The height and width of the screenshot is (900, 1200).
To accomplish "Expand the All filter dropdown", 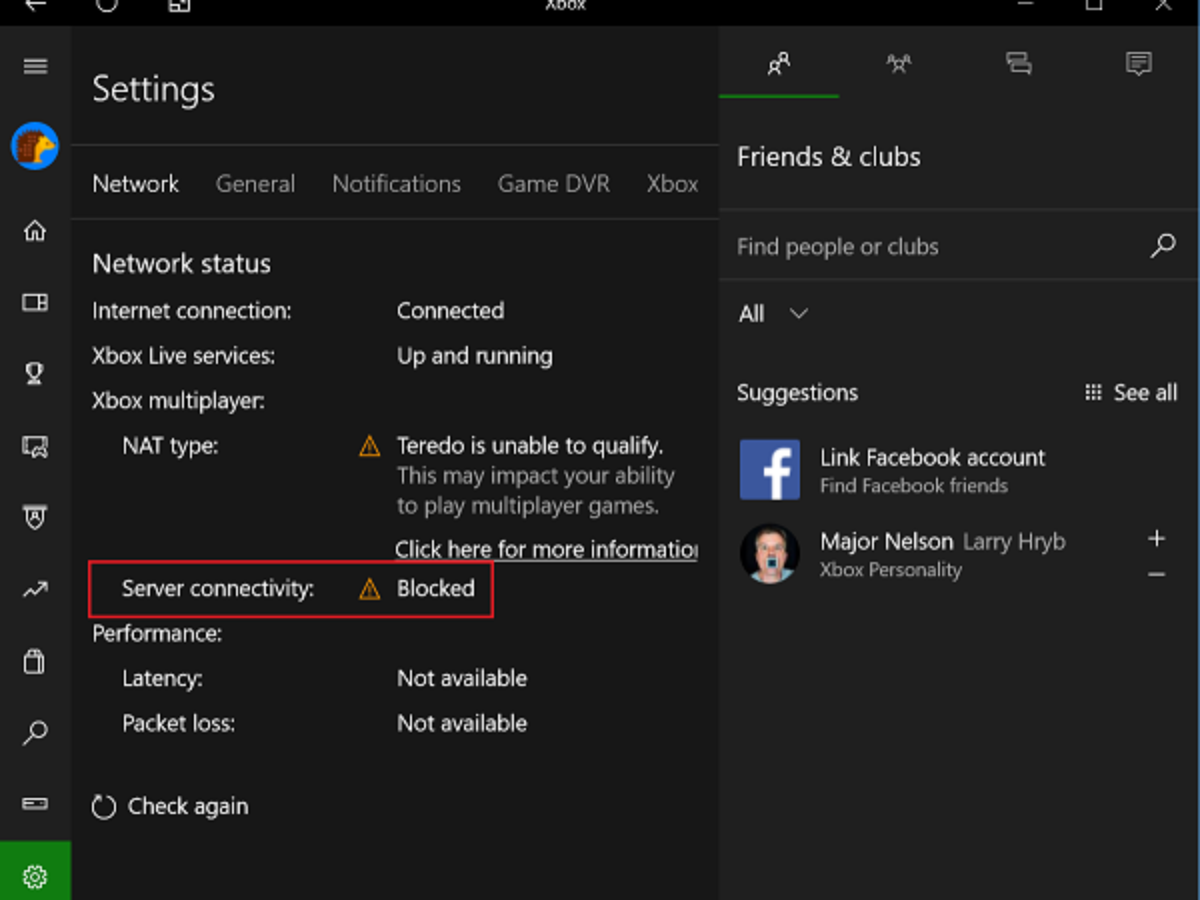I will [x=773, y=314].
